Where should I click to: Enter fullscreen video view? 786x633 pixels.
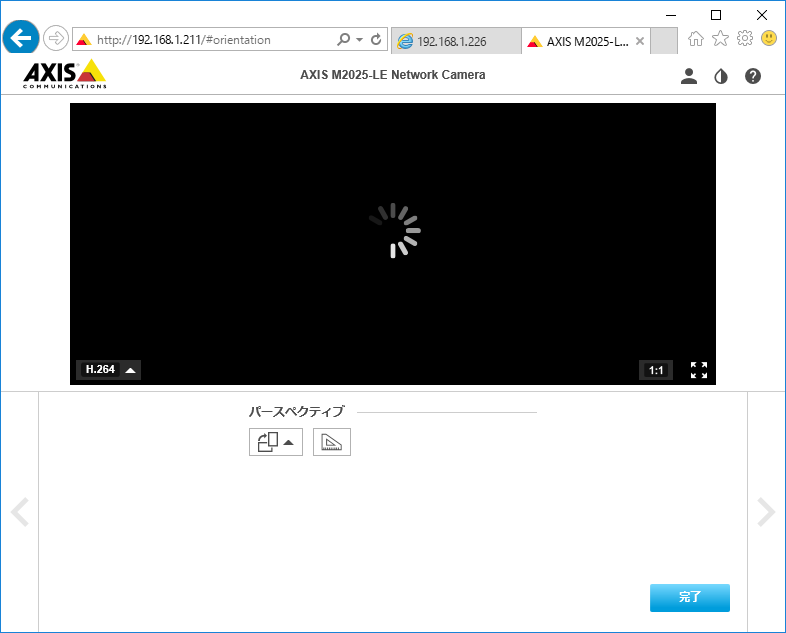point(699,370)
